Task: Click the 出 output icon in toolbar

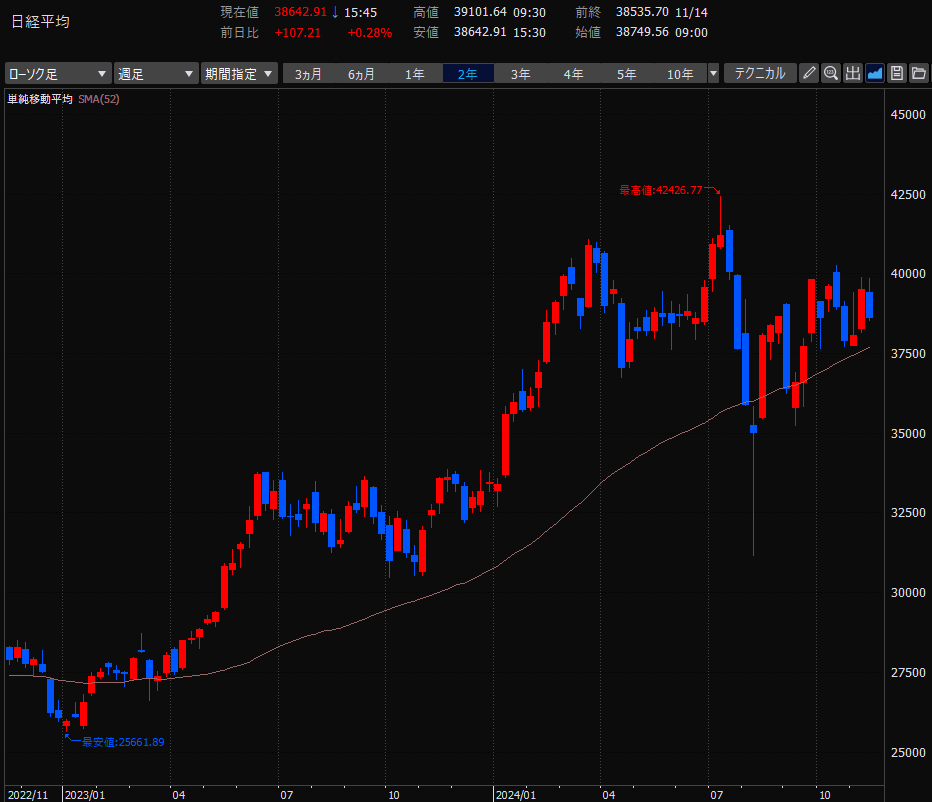Action: 853,73
